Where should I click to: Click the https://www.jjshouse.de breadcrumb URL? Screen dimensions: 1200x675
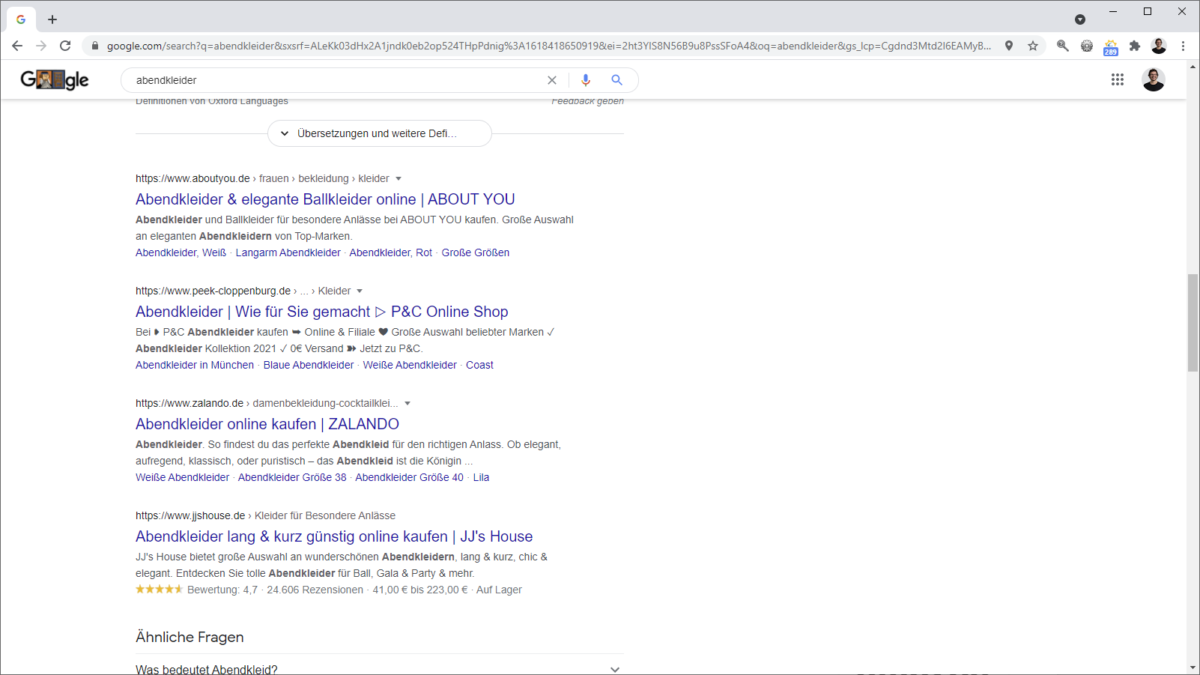(190, 516)
